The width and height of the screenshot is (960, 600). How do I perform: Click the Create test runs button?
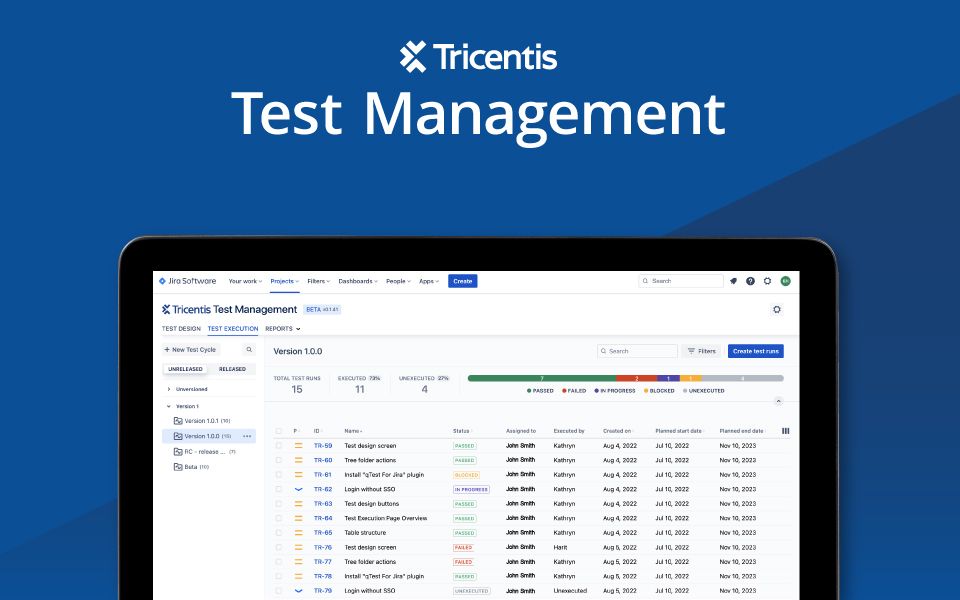pyautogui.click(x=755, y=351)
